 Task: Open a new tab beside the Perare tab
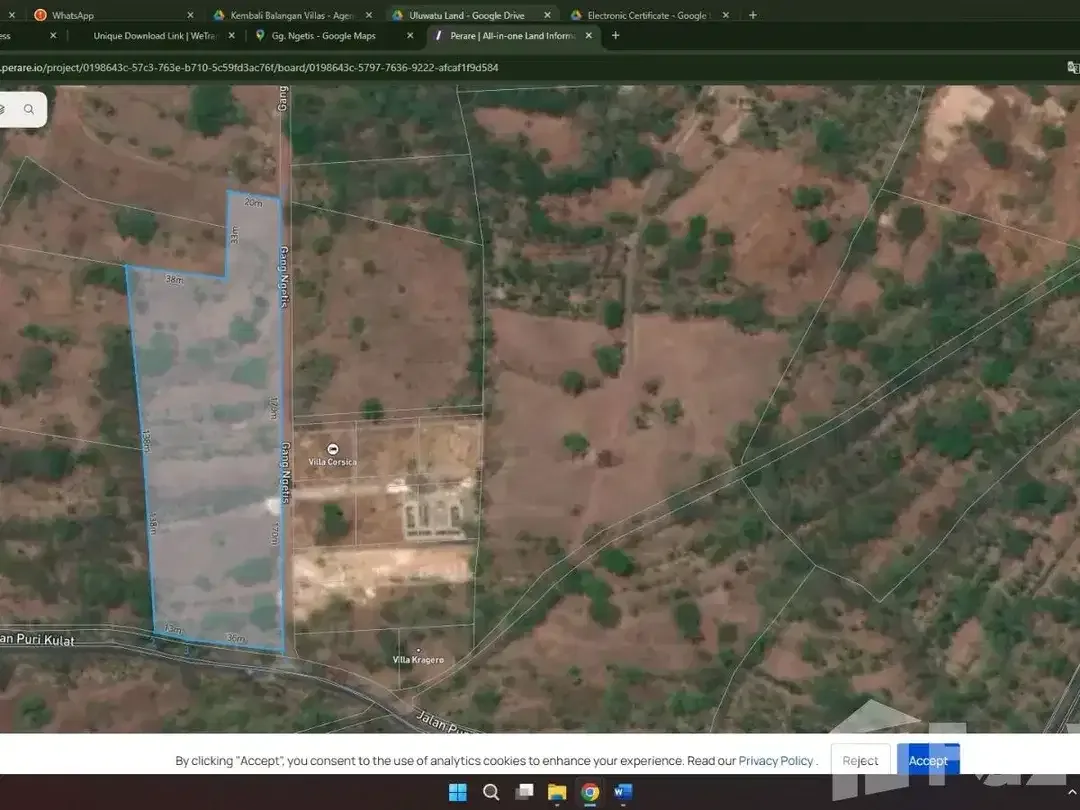(x=615, y=36)
